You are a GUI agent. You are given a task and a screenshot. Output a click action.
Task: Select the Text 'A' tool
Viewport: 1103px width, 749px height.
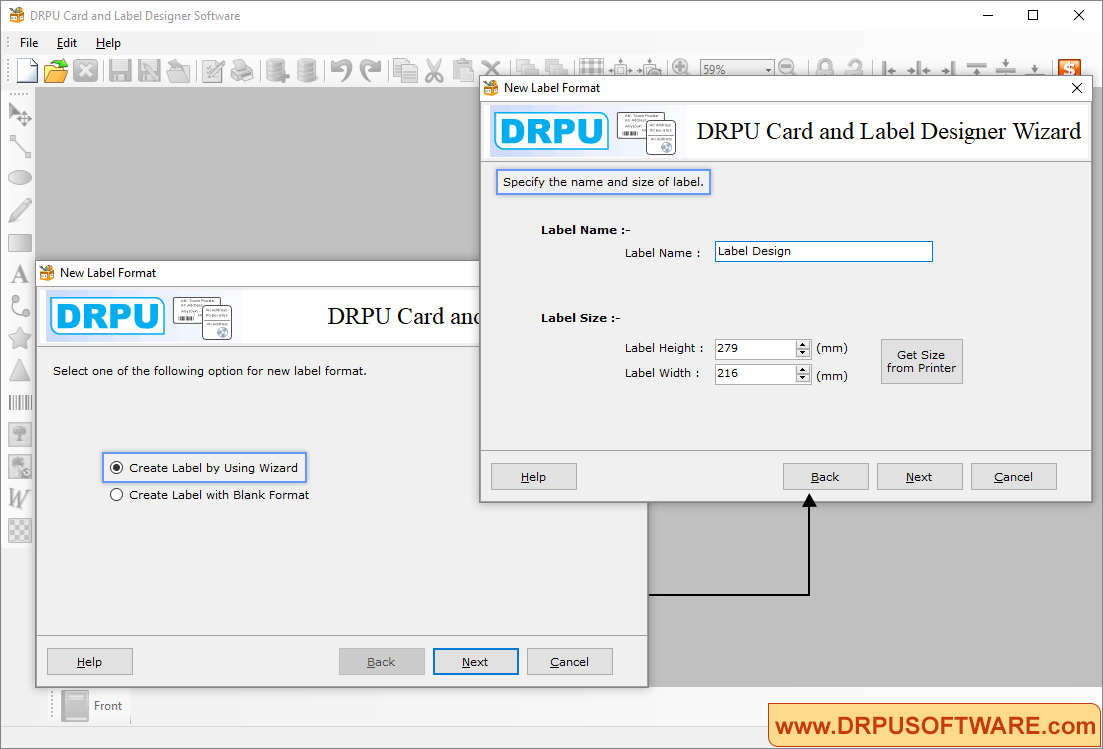click(x=20, y=274)
